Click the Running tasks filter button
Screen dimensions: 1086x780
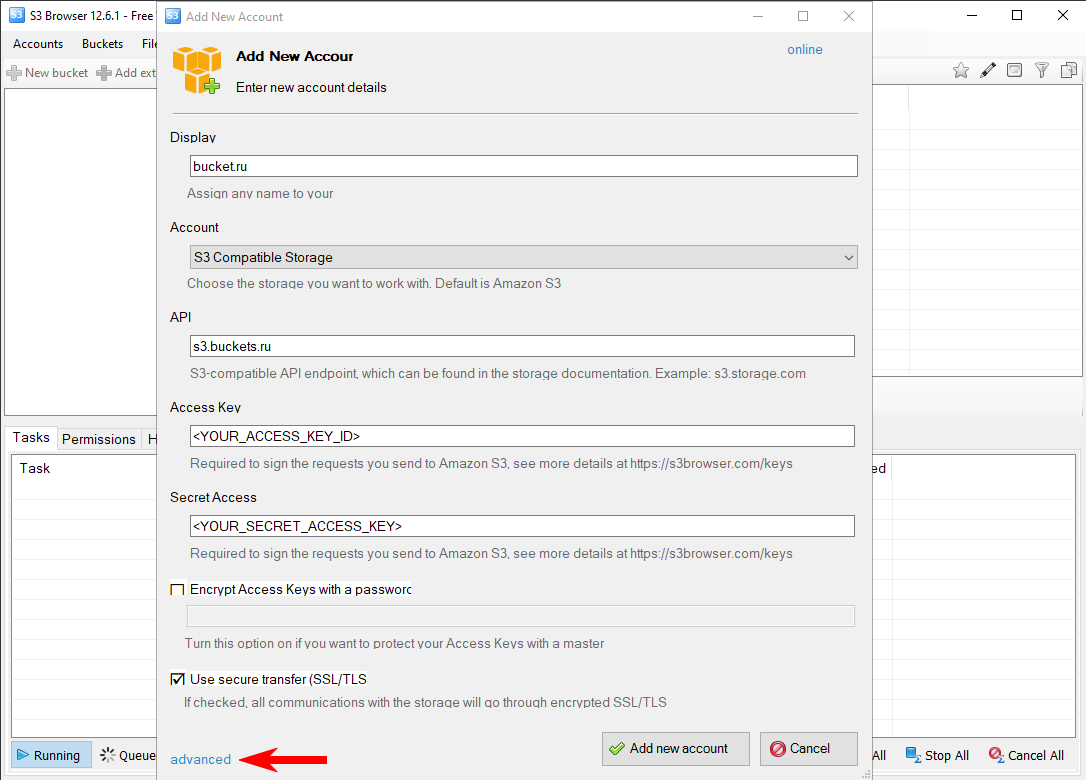coord(51,755)
